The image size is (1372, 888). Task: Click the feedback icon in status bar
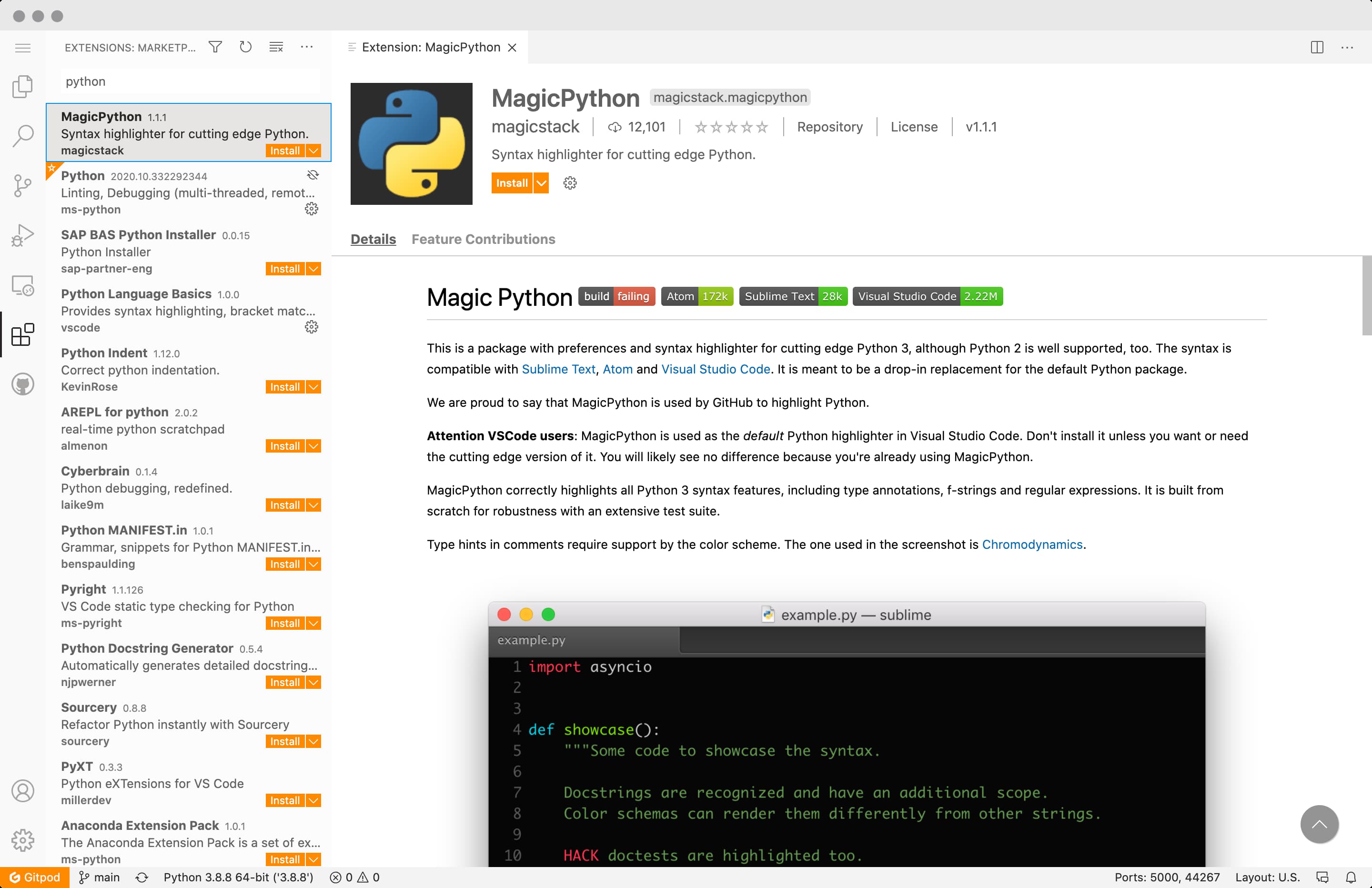point(1322,878)
